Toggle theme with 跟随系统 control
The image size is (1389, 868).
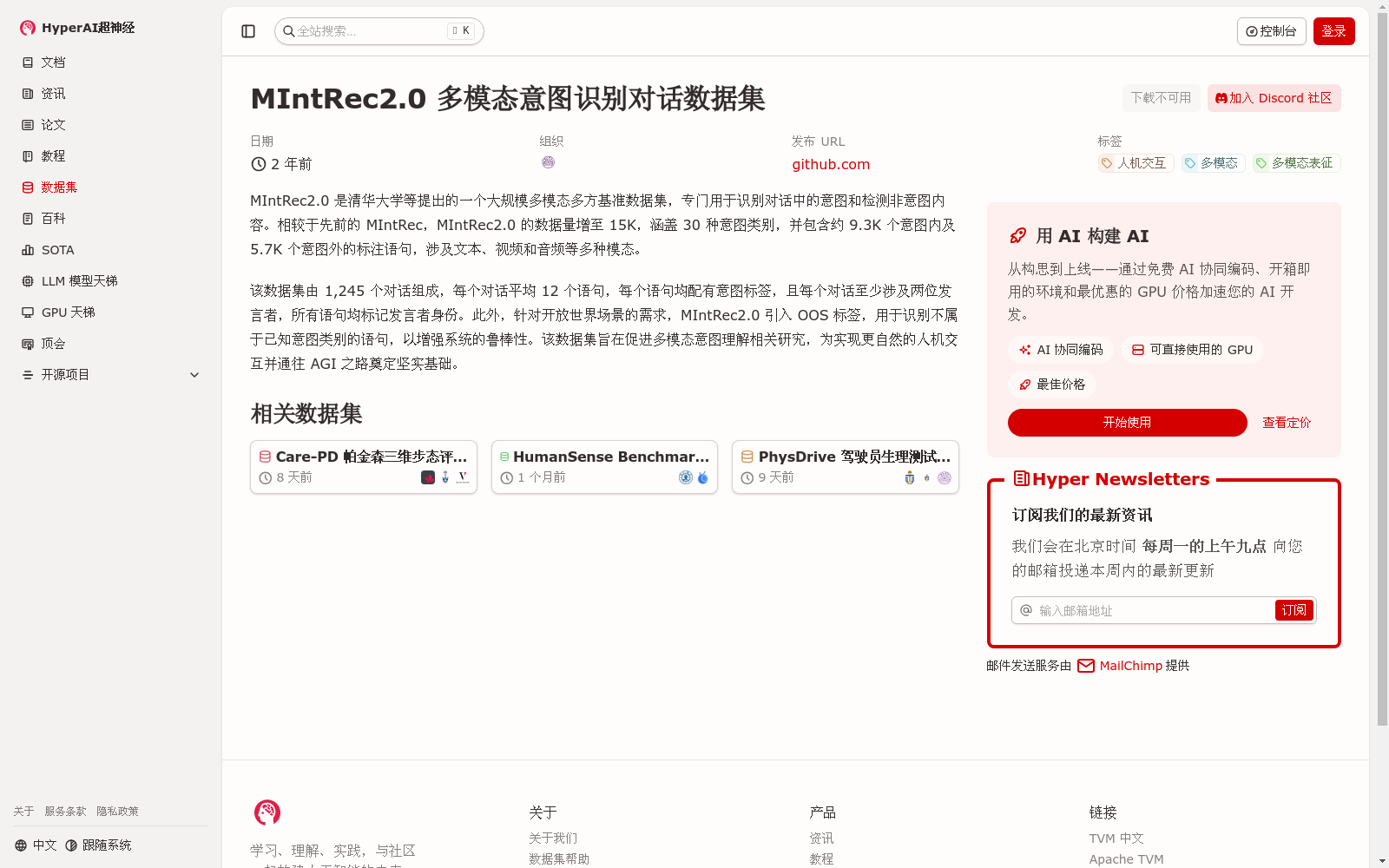(x=98, y=844)
